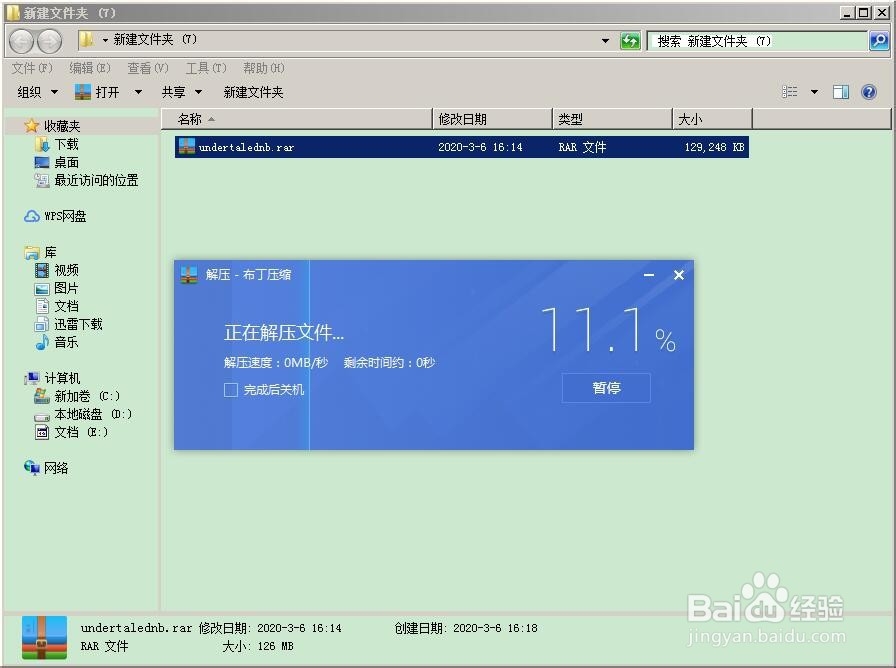Select 下载 in the favorites list
The height and width of the screenshot is (668, 896).
(66, 144)
